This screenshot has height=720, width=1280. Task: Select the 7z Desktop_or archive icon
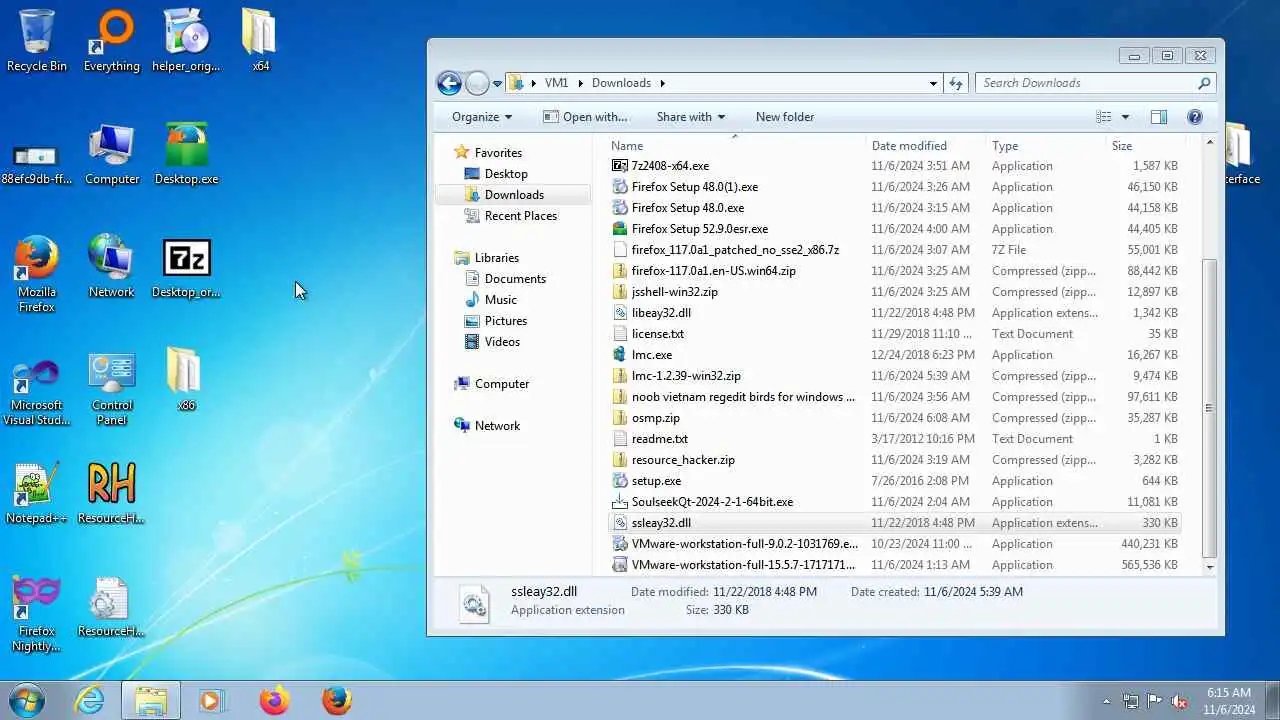[186, 267]
